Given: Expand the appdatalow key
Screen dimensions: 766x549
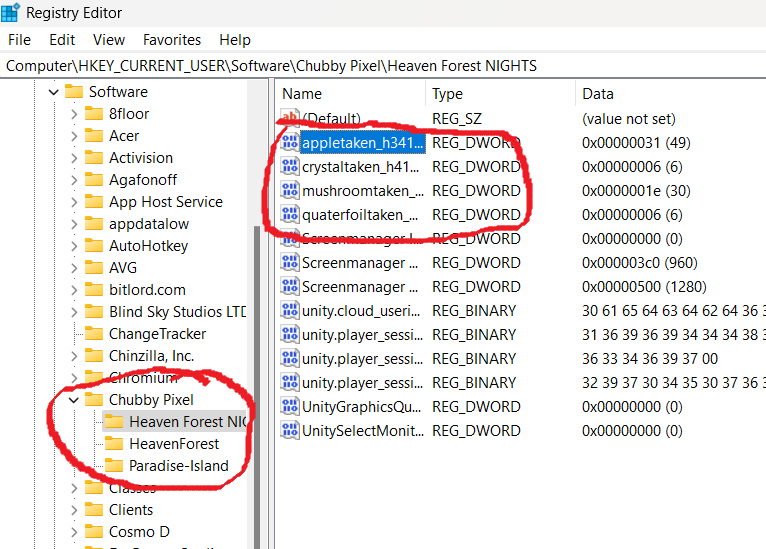Looking at the screenshot, I should coord(74,224).
